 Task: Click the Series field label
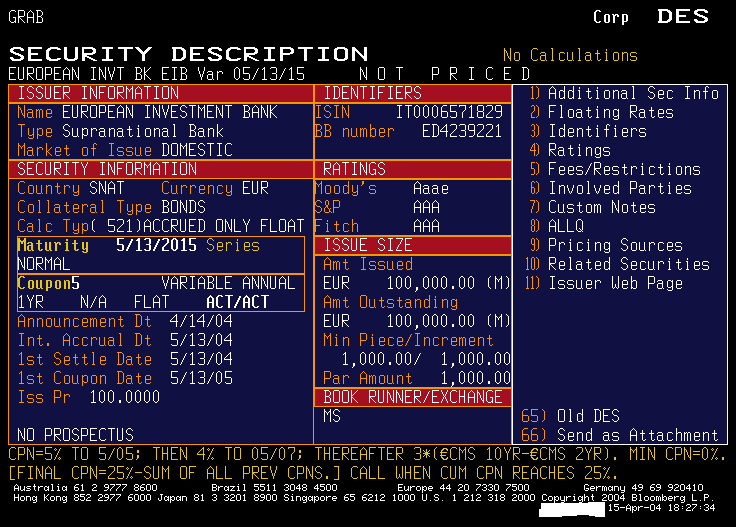click(233, 245)
